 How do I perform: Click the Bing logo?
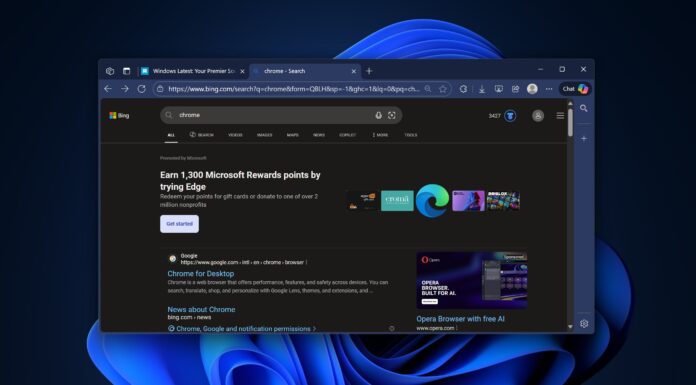tap(119, 115)
